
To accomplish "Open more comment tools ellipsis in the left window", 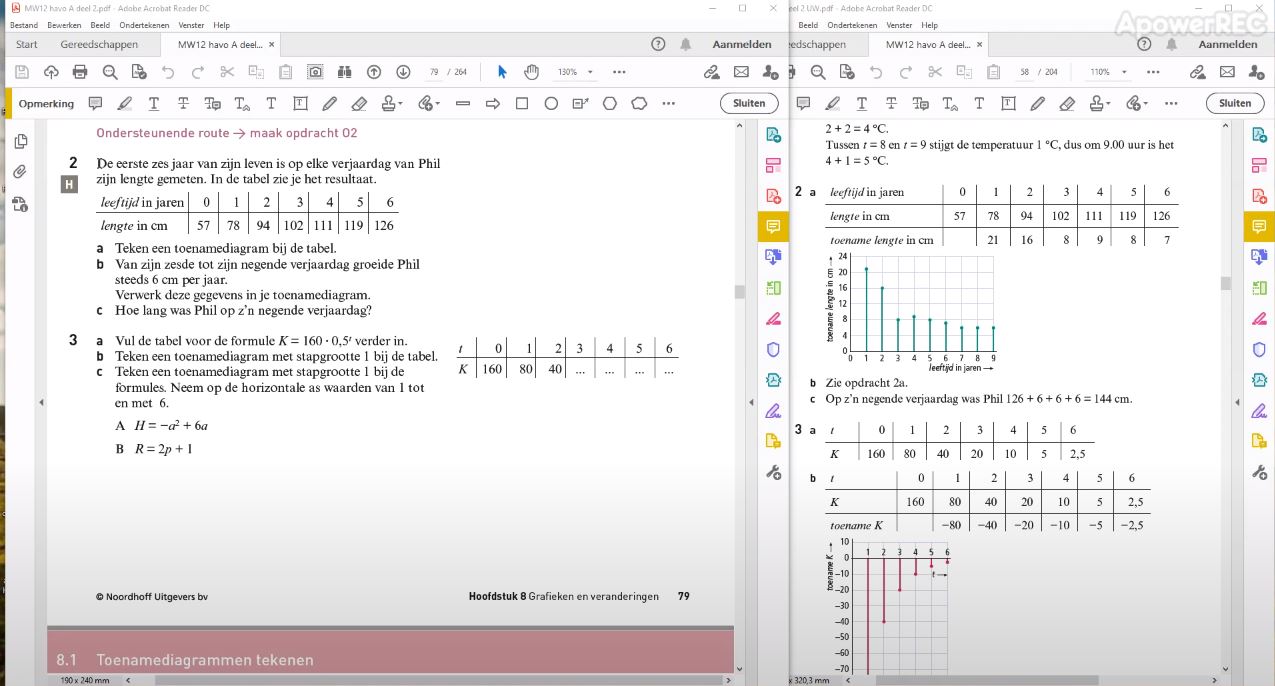I will pyautogui.click(x=668, y=103).
